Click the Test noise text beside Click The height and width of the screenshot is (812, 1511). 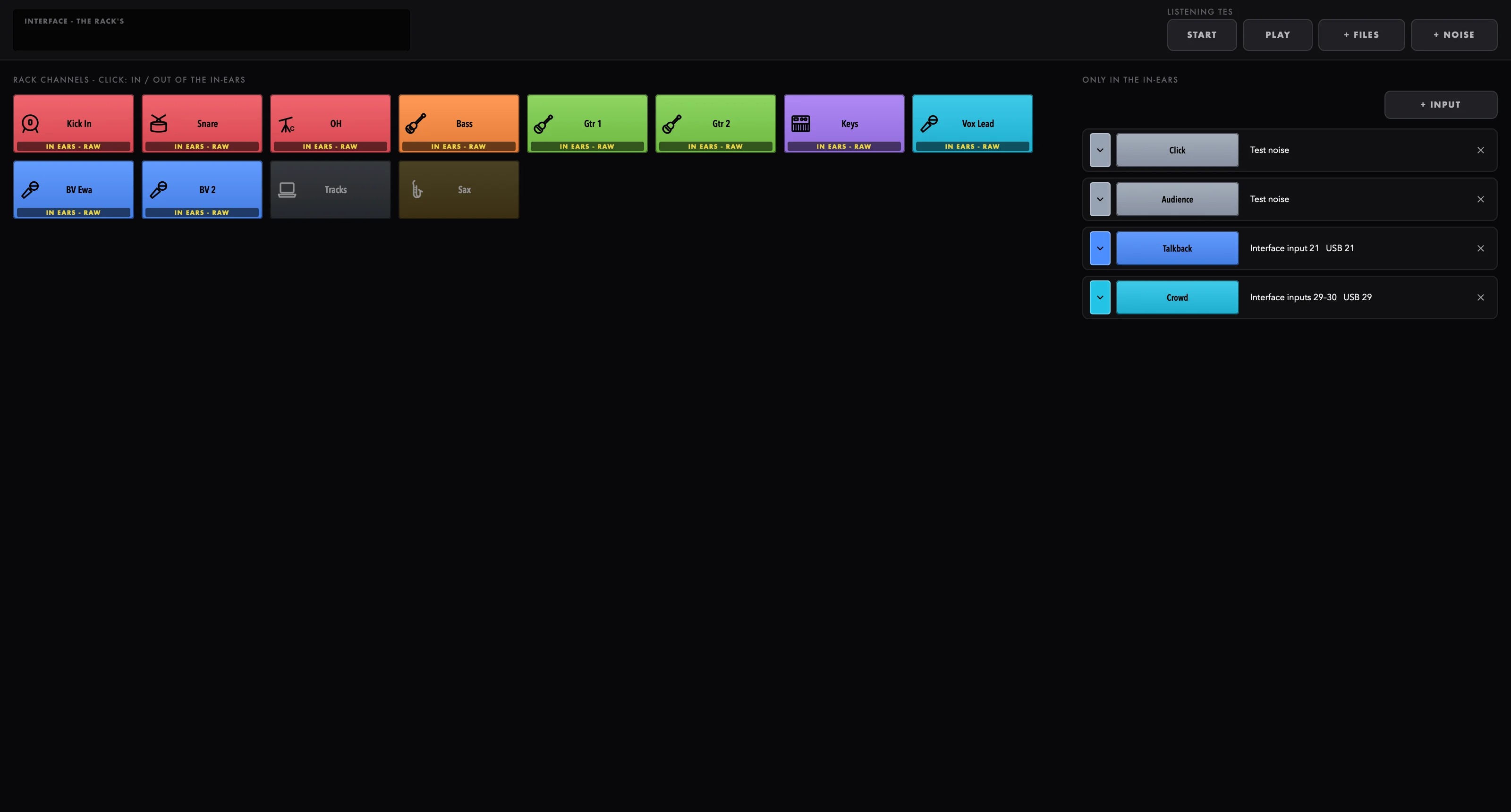1269,150
